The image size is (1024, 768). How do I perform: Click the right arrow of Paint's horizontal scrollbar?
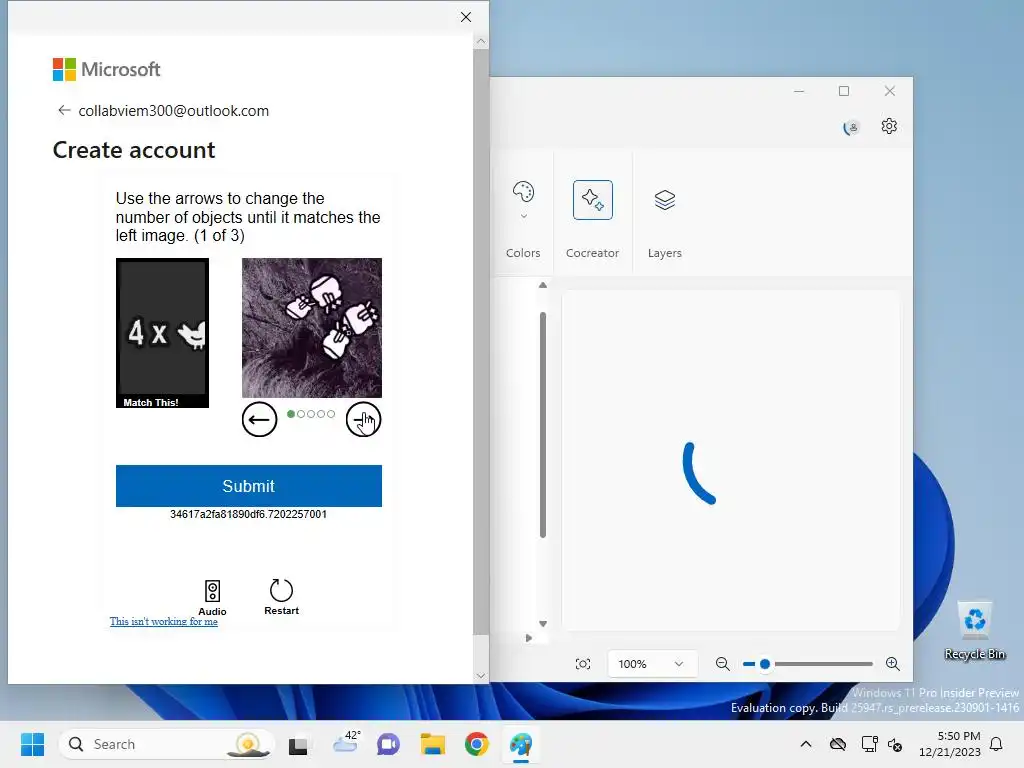pyautogui.click(x=528, y=638)
